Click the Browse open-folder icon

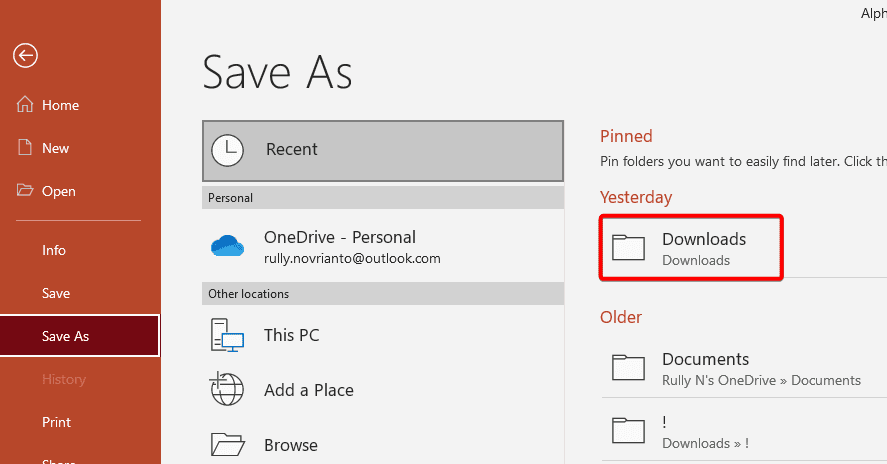(227, 444)
